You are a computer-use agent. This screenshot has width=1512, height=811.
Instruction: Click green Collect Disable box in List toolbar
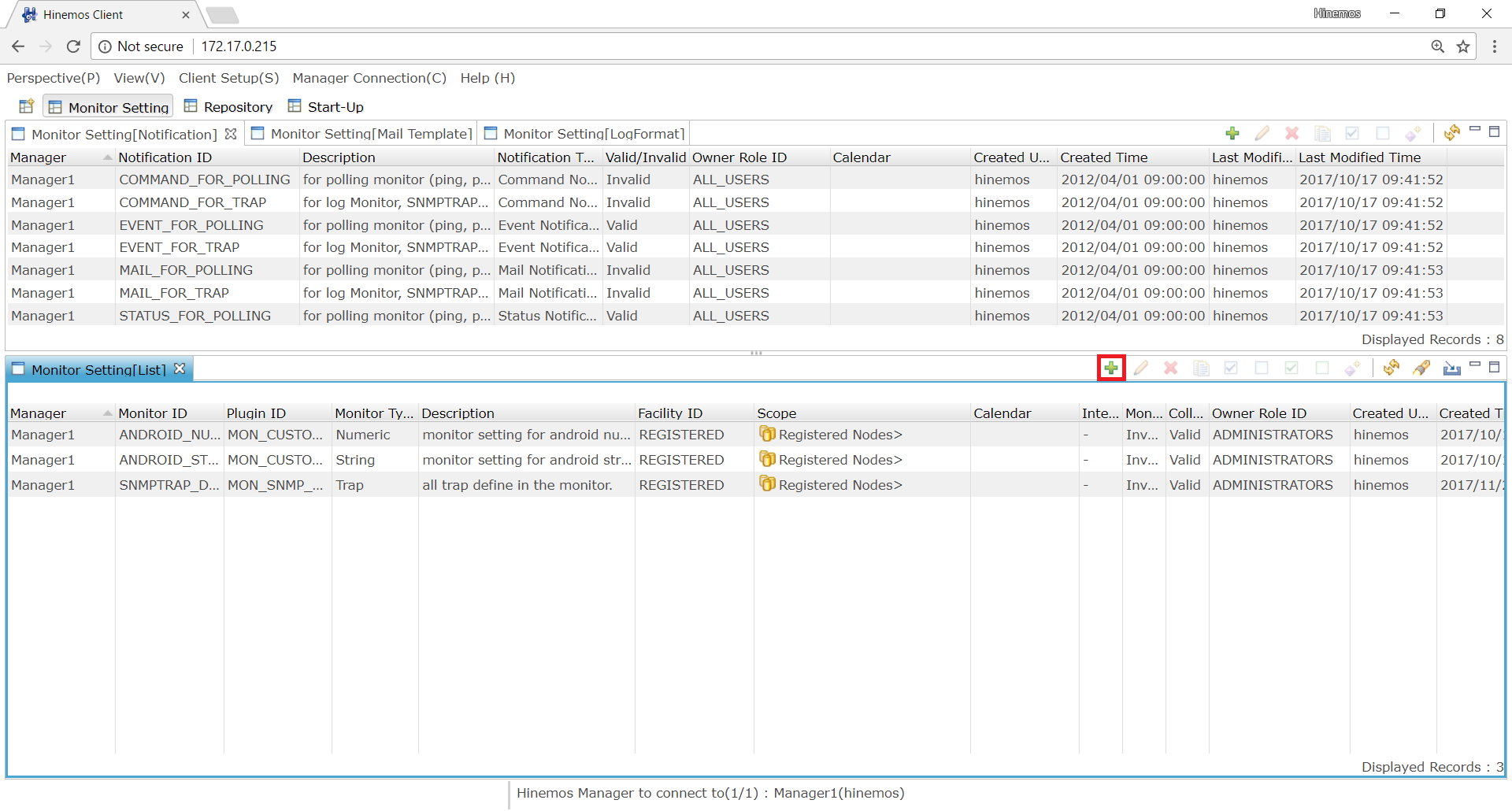(1321, 368)
